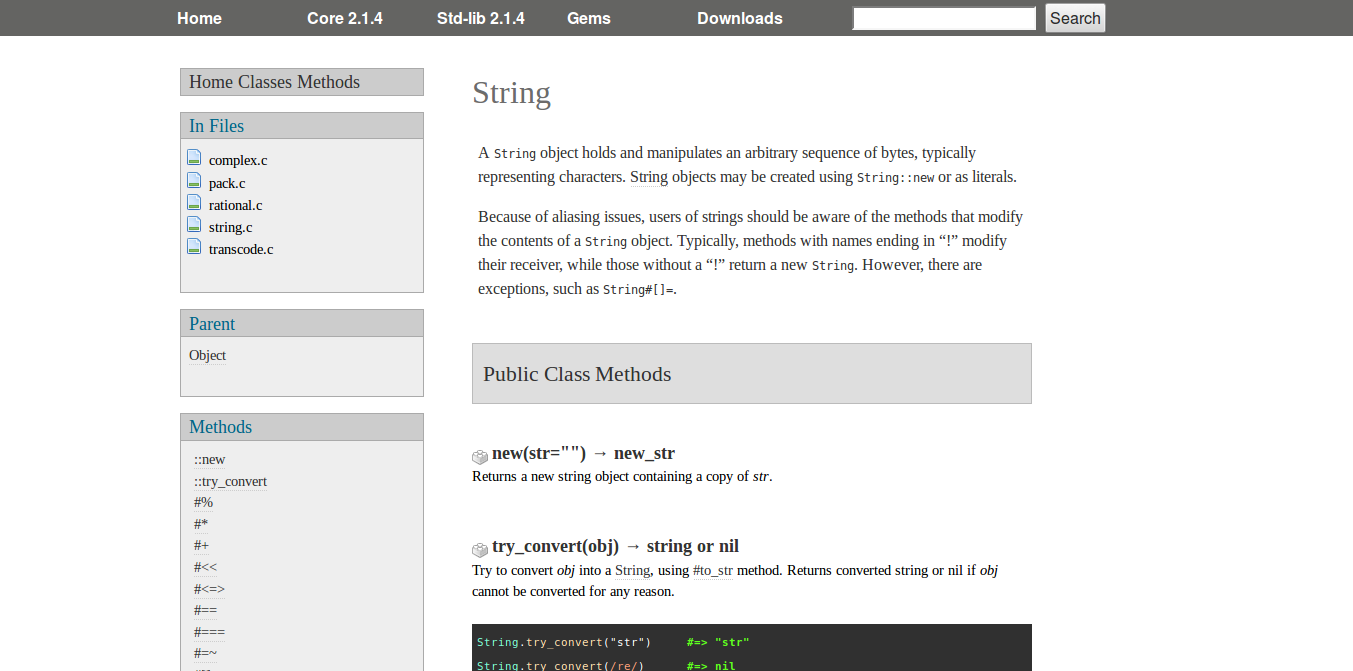This screenshot has width=1353, height=671.
Task: Click the file icon beside string.c
Action: [x=194, y=225]
